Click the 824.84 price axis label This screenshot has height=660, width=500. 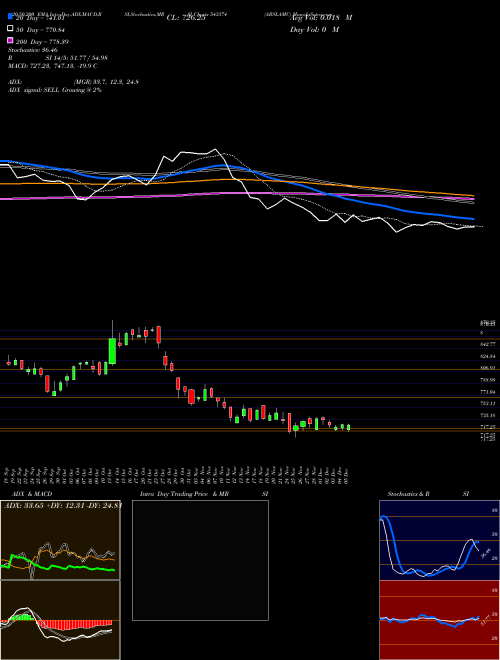tap(488, 356)
